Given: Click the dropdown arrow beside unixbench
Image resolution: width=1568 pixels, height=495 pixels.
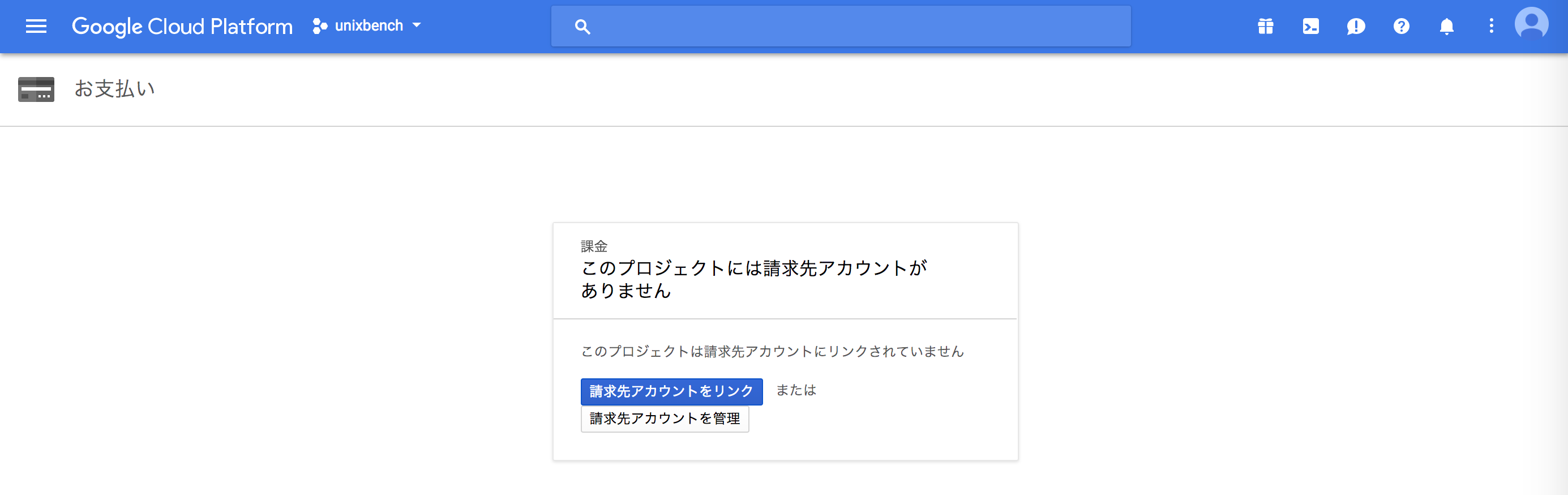Looking at the screenshot, I should pyautogui.click(x=417, y=25).
